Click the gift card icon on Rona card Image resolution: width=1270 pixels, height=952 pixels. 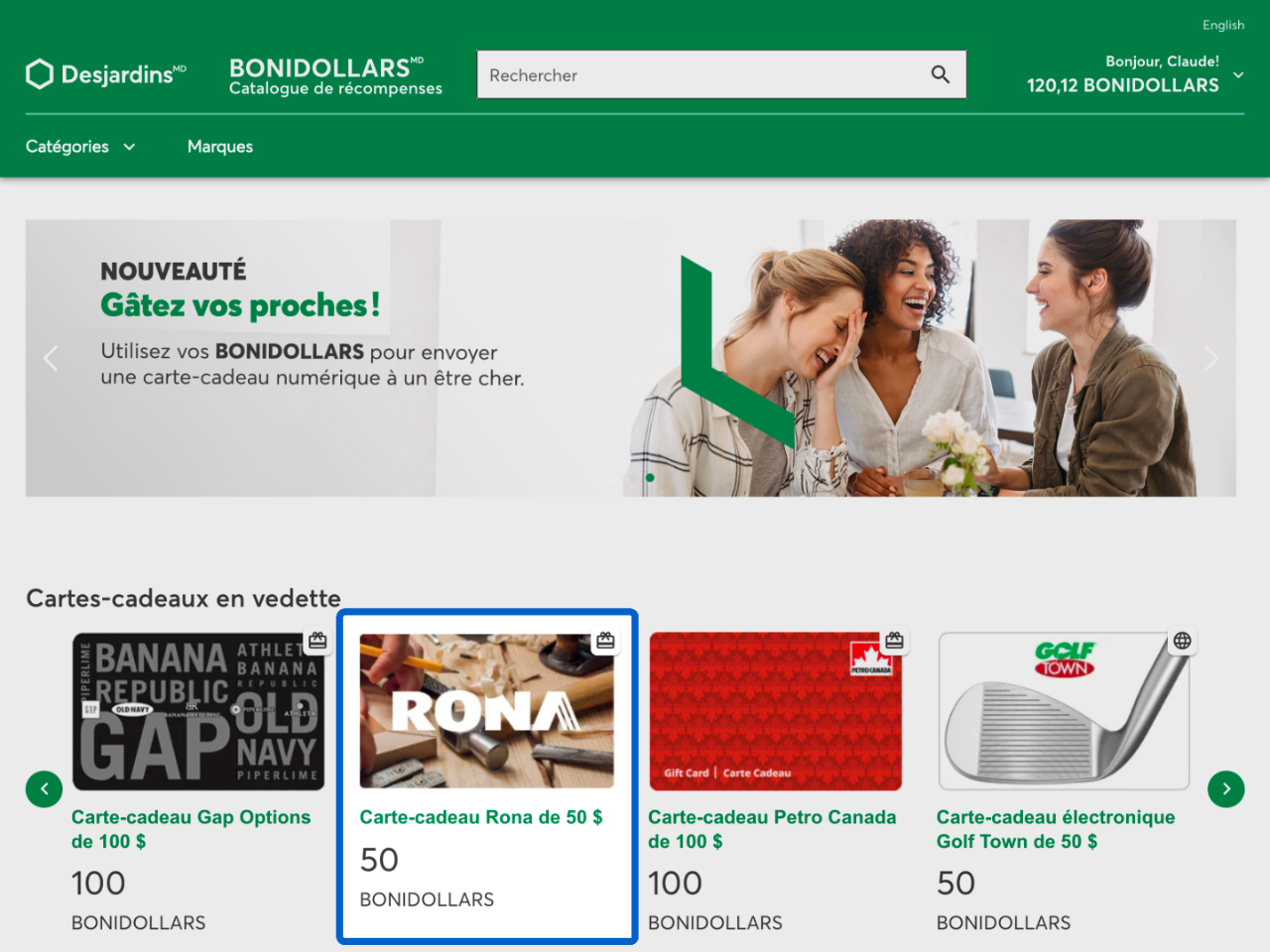(605, 641)
